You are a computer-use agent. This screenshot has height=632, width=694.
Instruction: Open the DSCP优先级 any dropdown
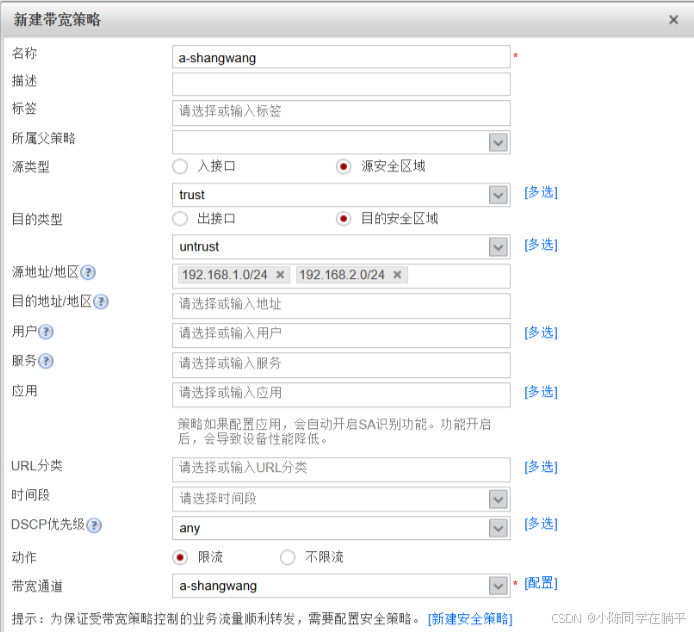point(498,528)
